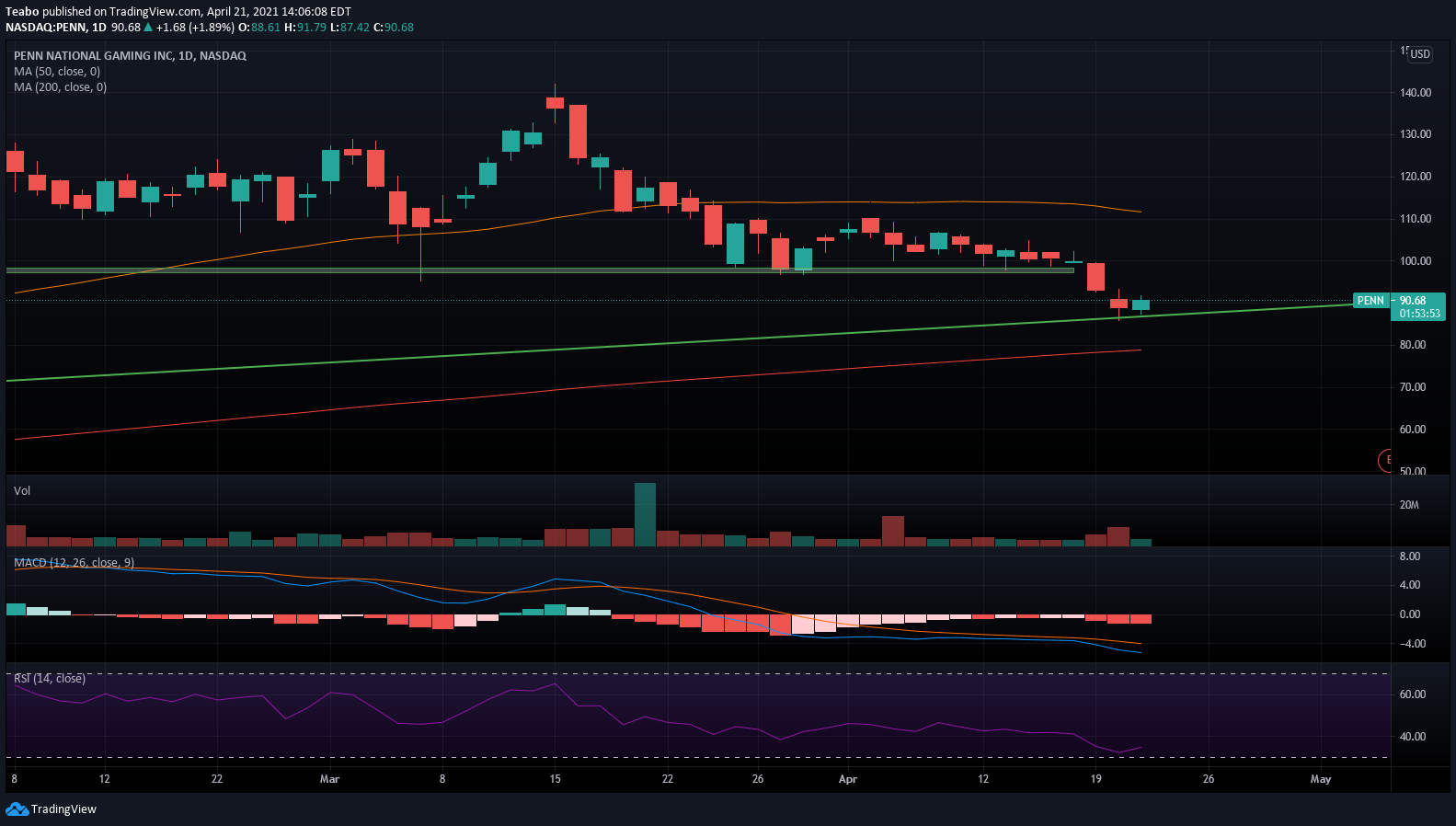Click the MA (200, close, 0) indicator label
1456x826 pixels.
[x=60, y=87]
